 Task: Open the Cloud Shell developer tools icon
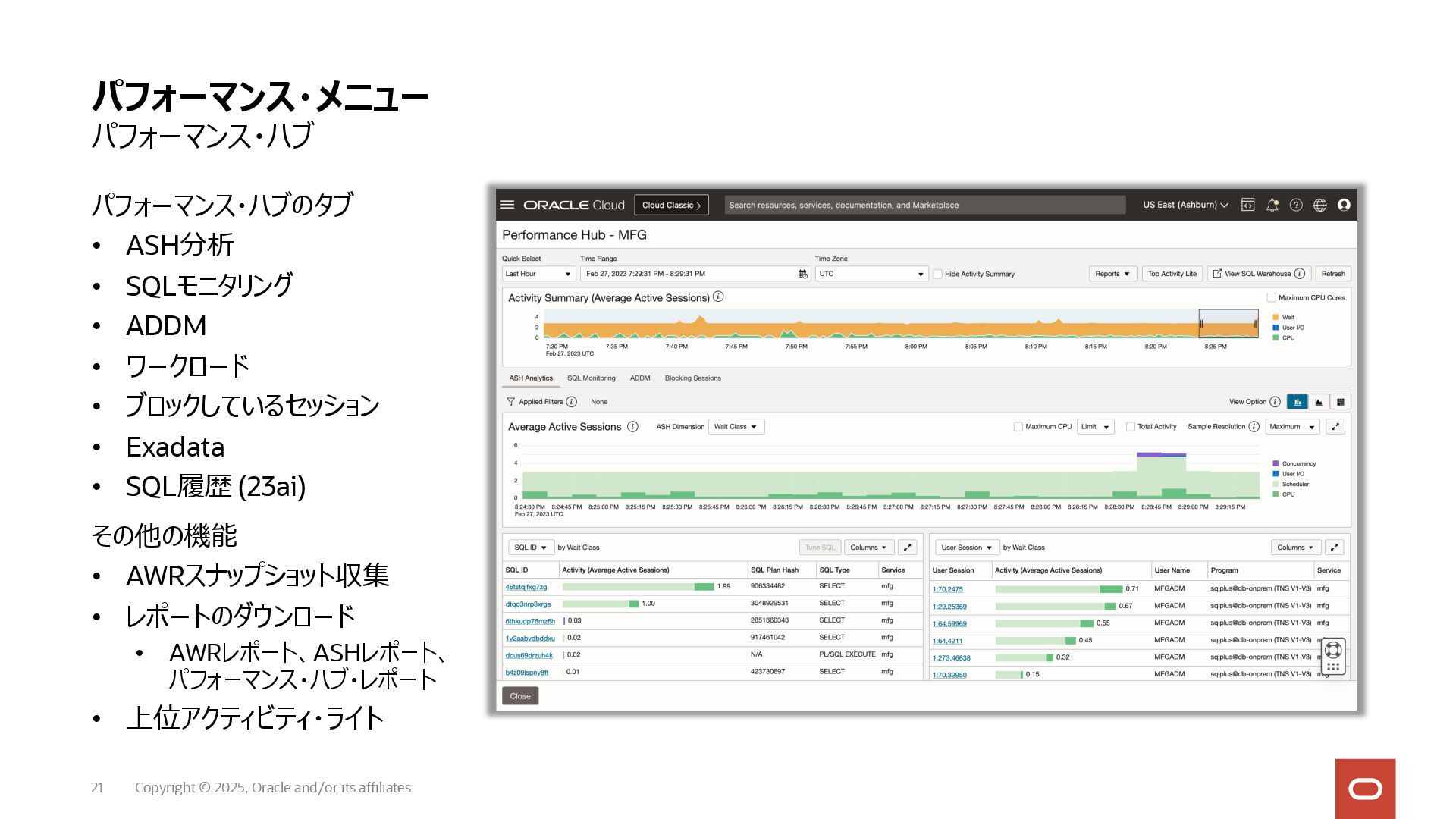(1247, 205)
